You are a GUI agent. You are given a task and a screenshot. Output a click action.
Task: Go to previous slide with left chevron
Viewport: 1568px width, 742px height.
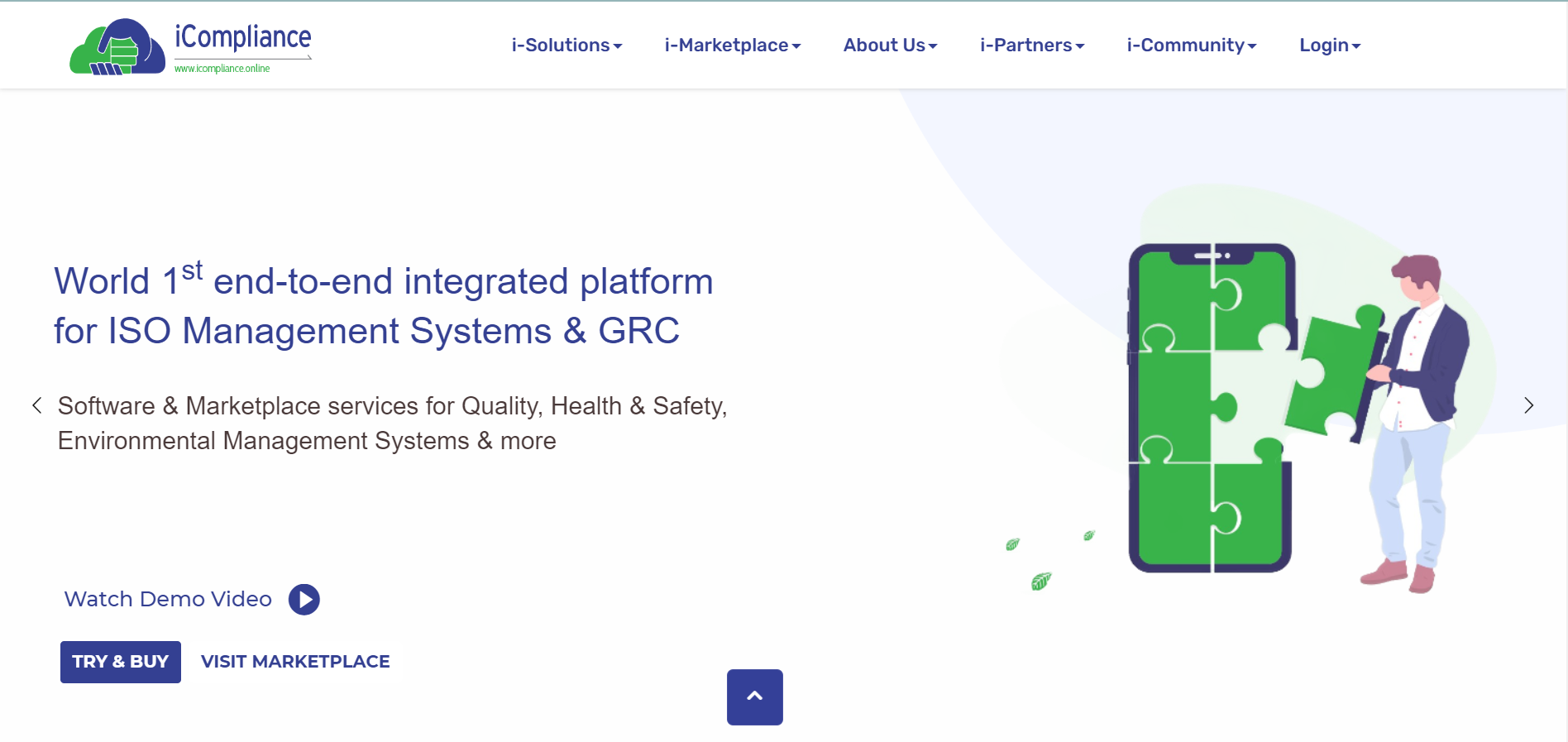click(37, 405)
